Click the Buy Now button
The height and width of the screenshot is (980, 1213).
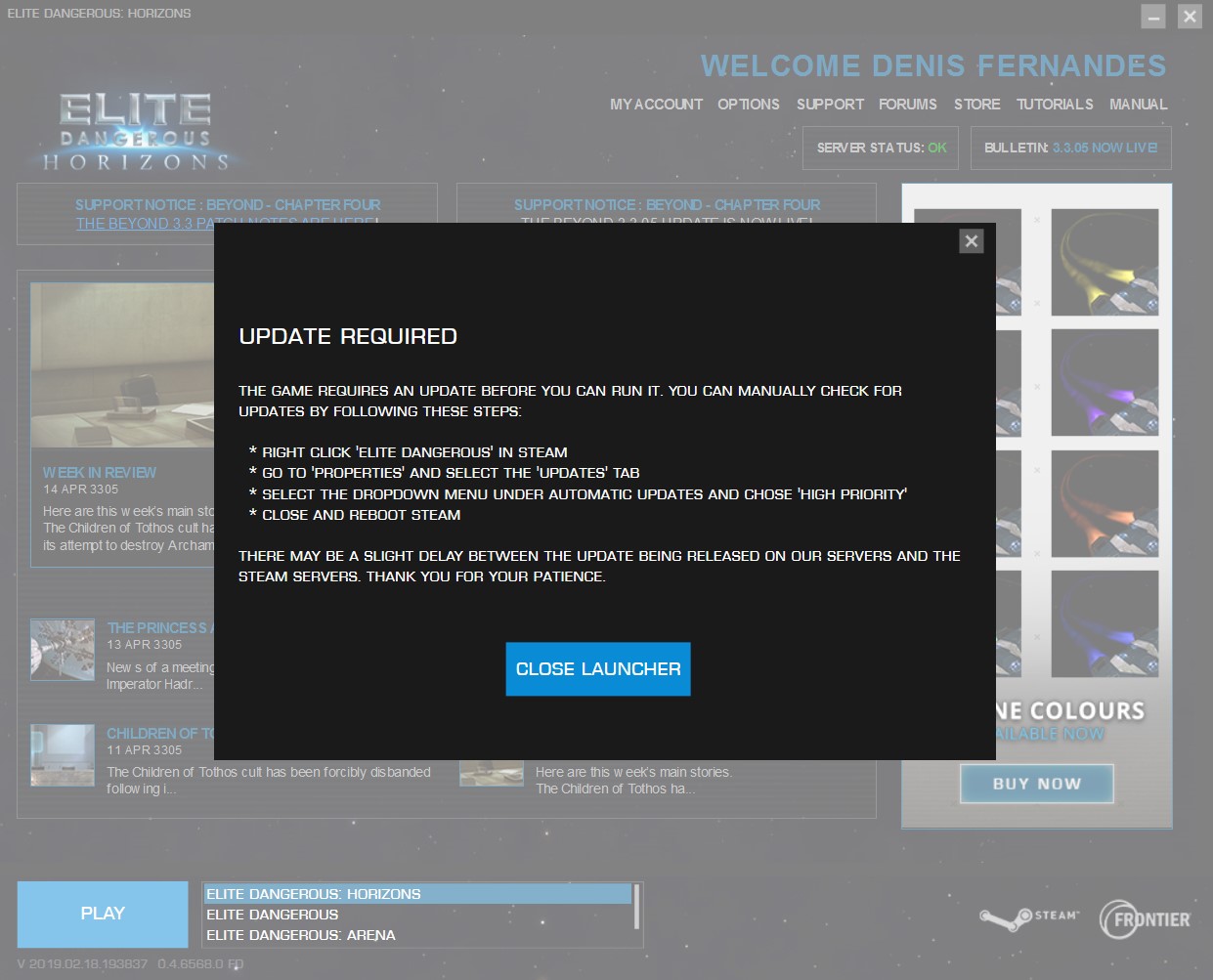pos(1037,784)
